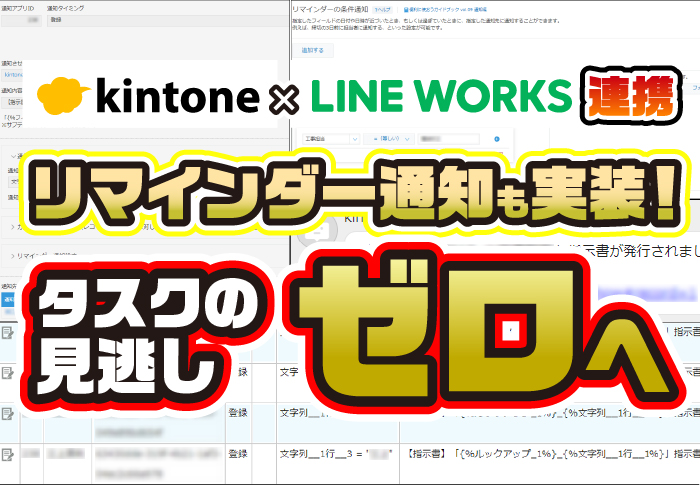Open the 工事日台 field dropdown
Viewport: 700px width, 485px height.
pos(331,139)
